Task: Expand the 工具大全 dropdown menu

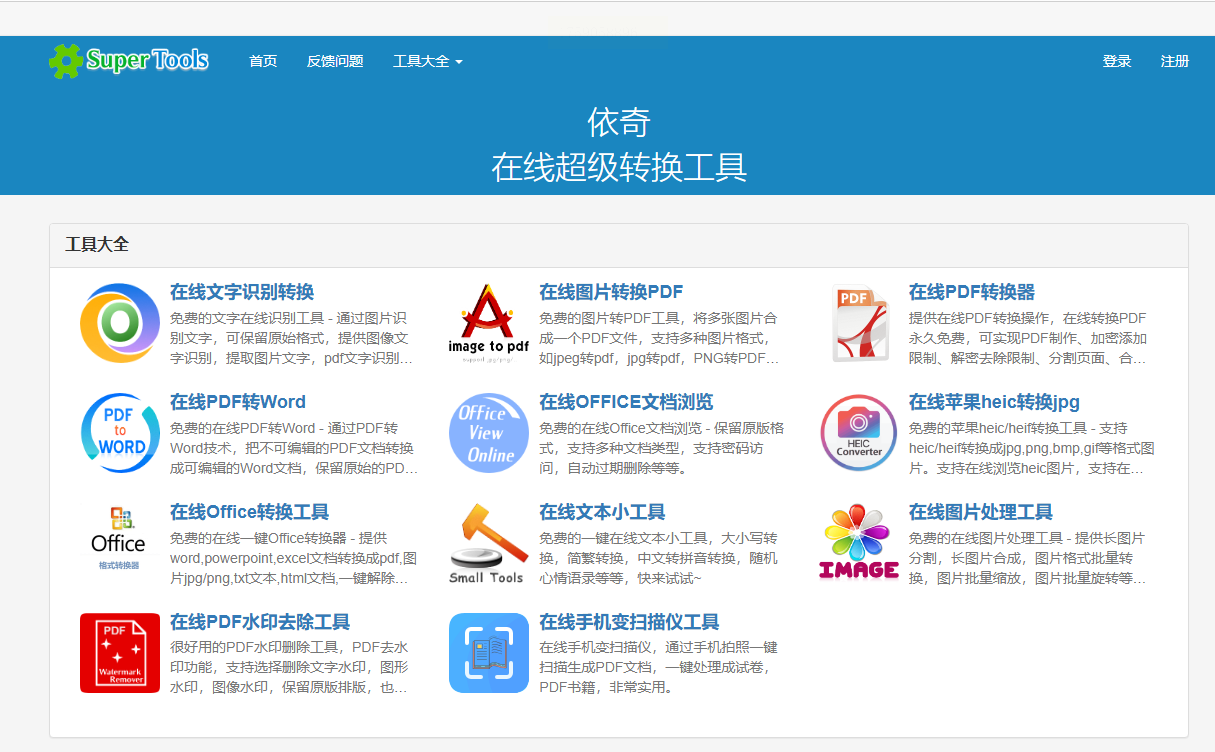Action: click(428, 61)
